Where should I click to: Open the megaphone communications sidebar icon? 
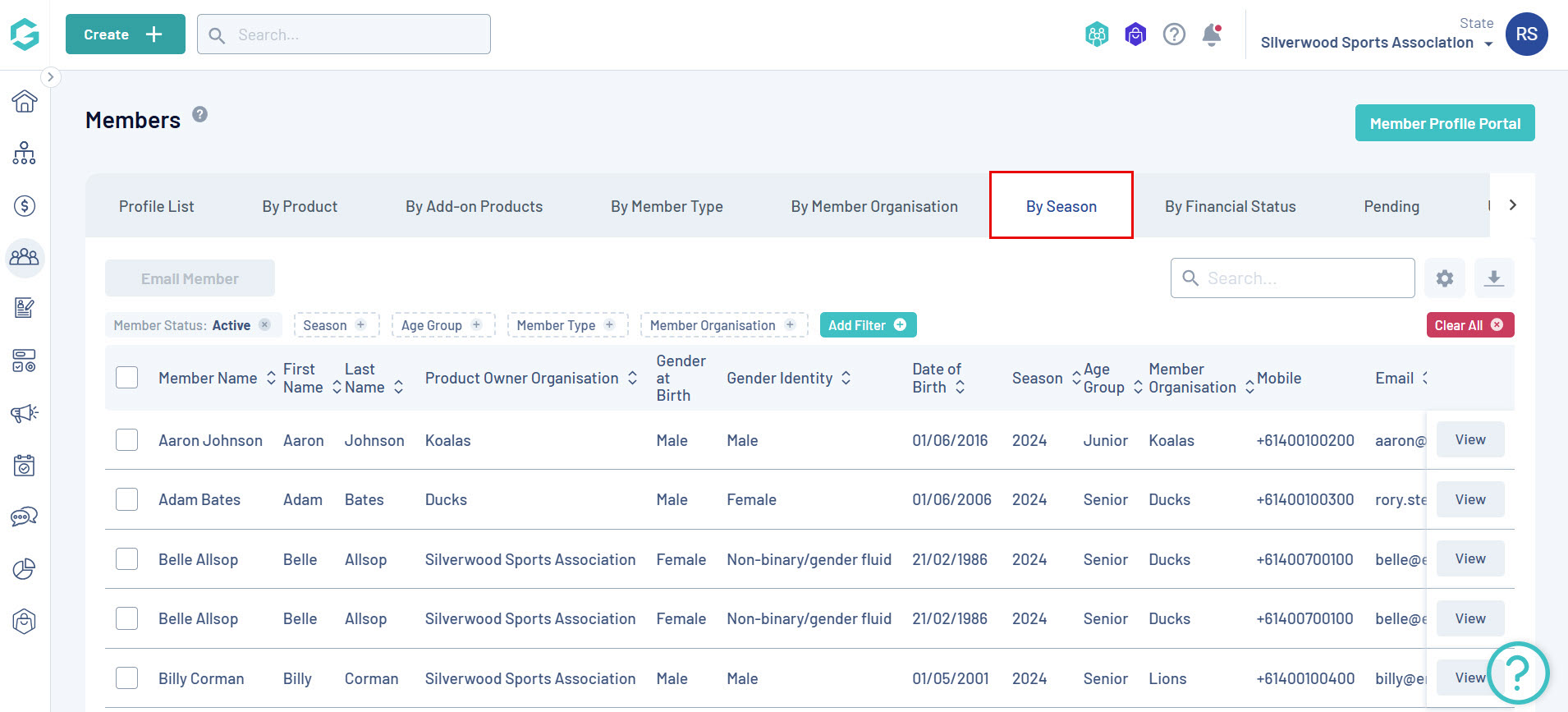pos(25,413)
